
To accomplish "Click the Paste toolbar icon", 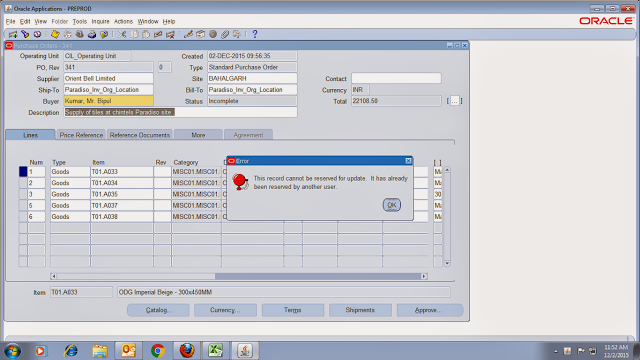I will (x=146, y=34).
